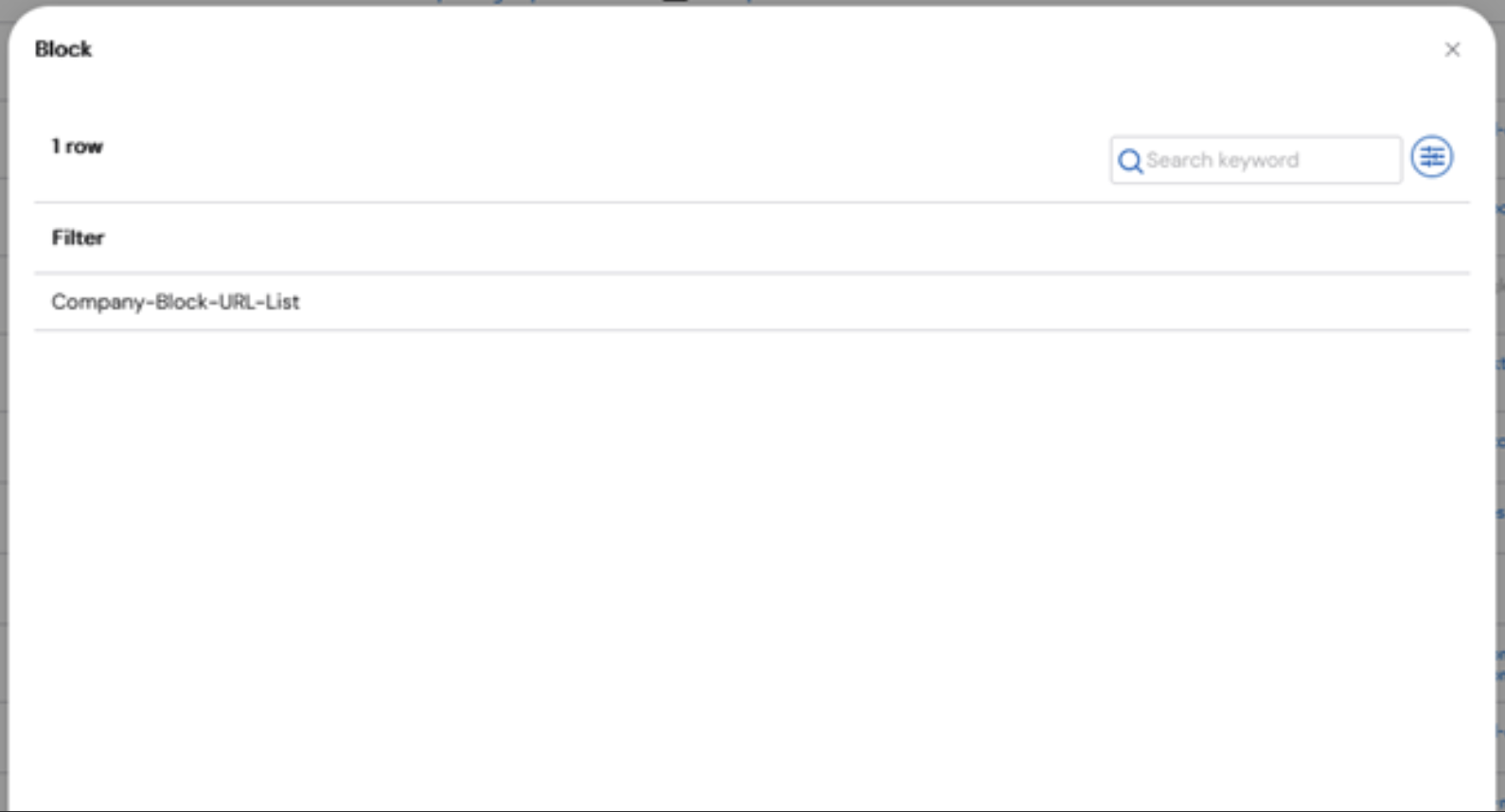Choose the only listed filter row
This screenshot has height=812, width=1505.
coord(752,302)
